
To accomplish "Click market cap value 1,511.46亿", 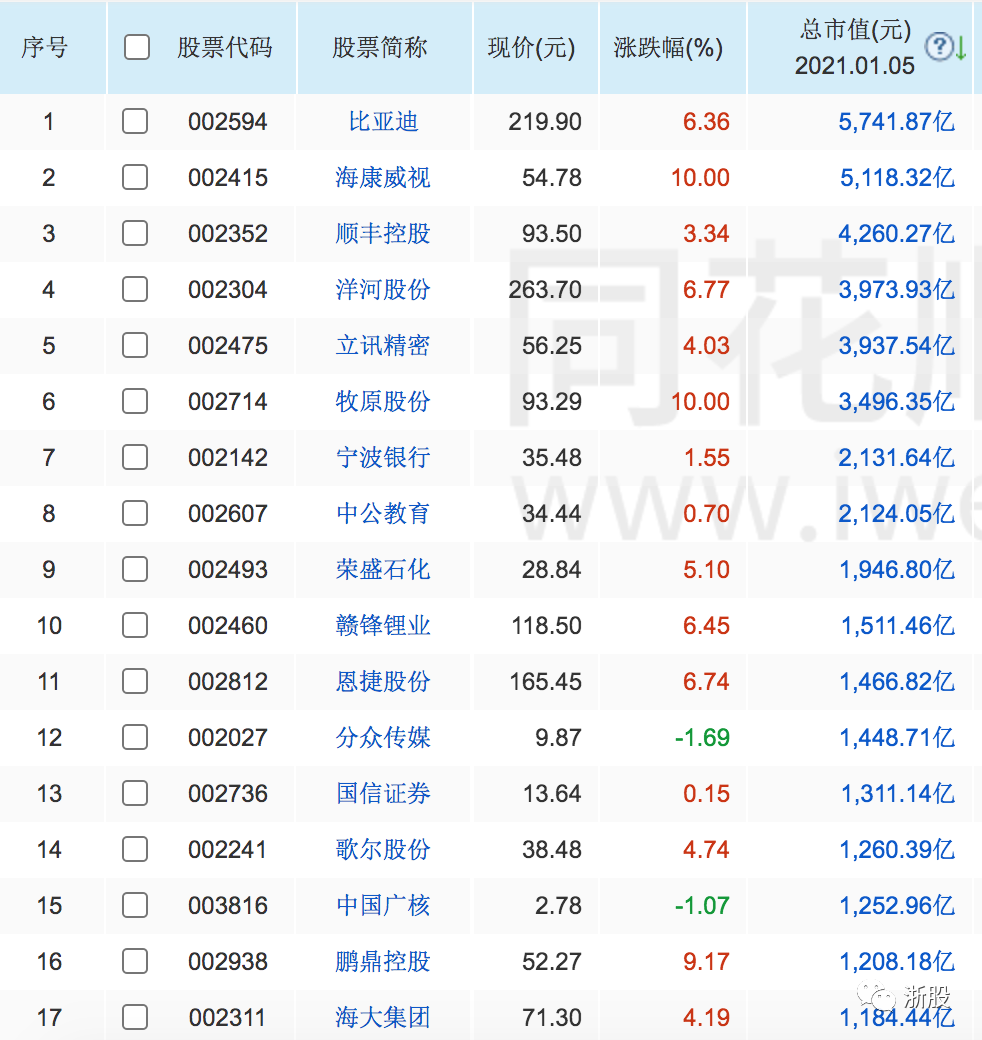I will (x=898, y=625).
